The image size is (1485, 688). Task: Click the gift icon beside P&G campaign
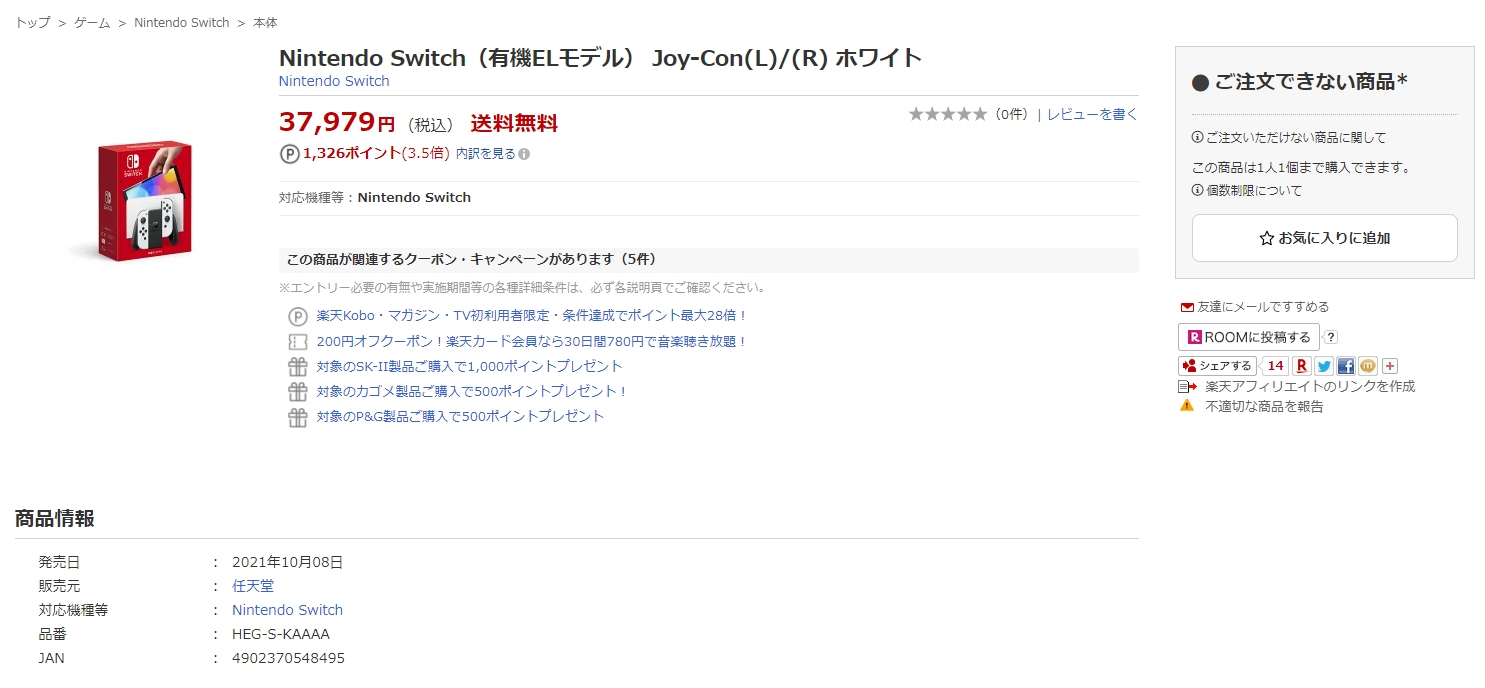tap(297, 417)
